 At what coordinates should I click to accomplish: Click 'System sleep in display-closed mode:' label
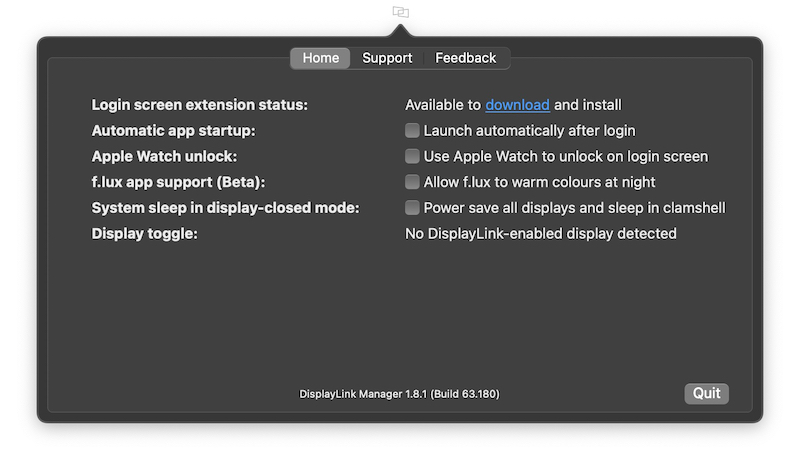226,208
